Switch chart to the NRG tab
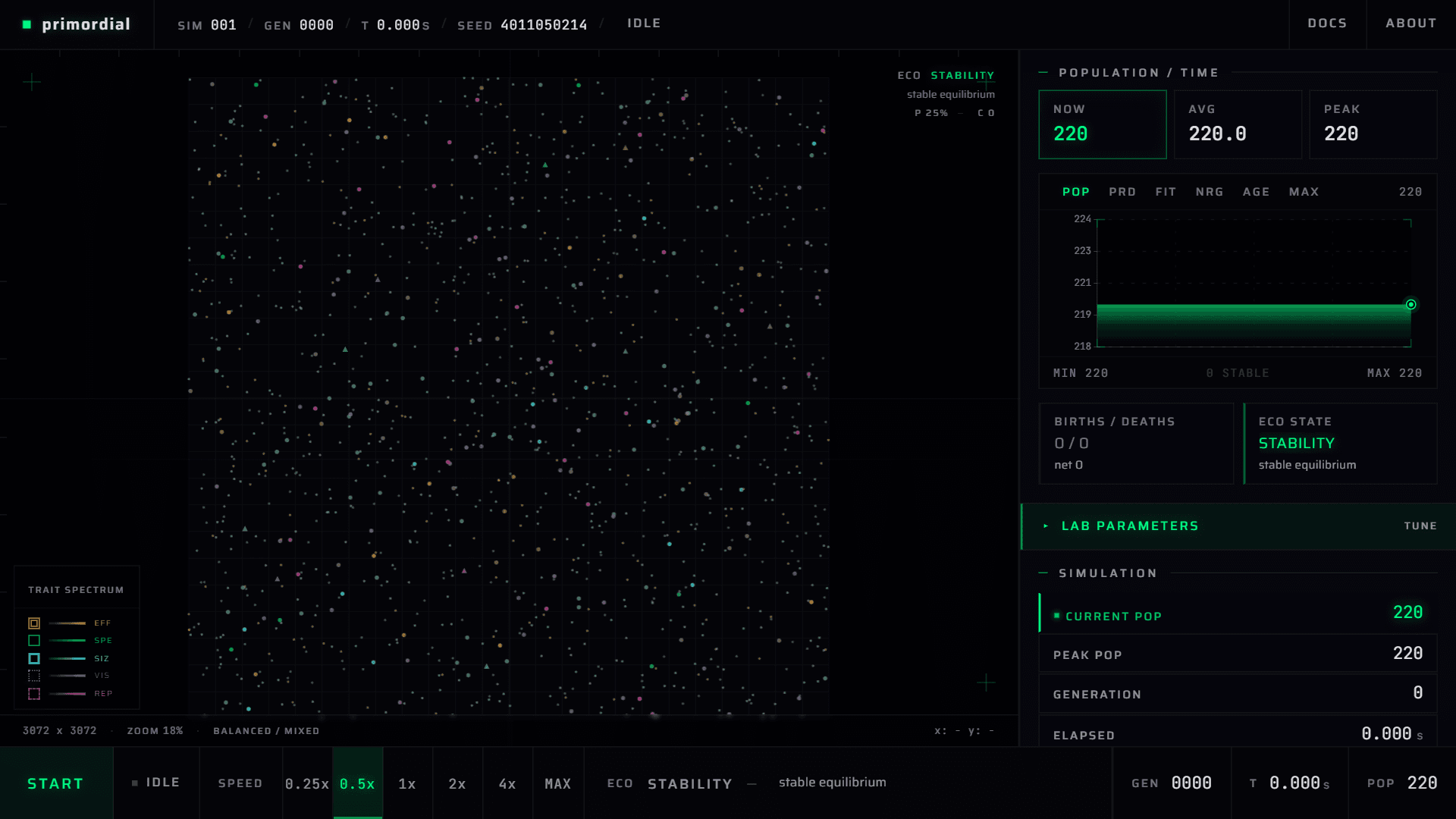The image size is (1456, 819). coord(1210,192)
